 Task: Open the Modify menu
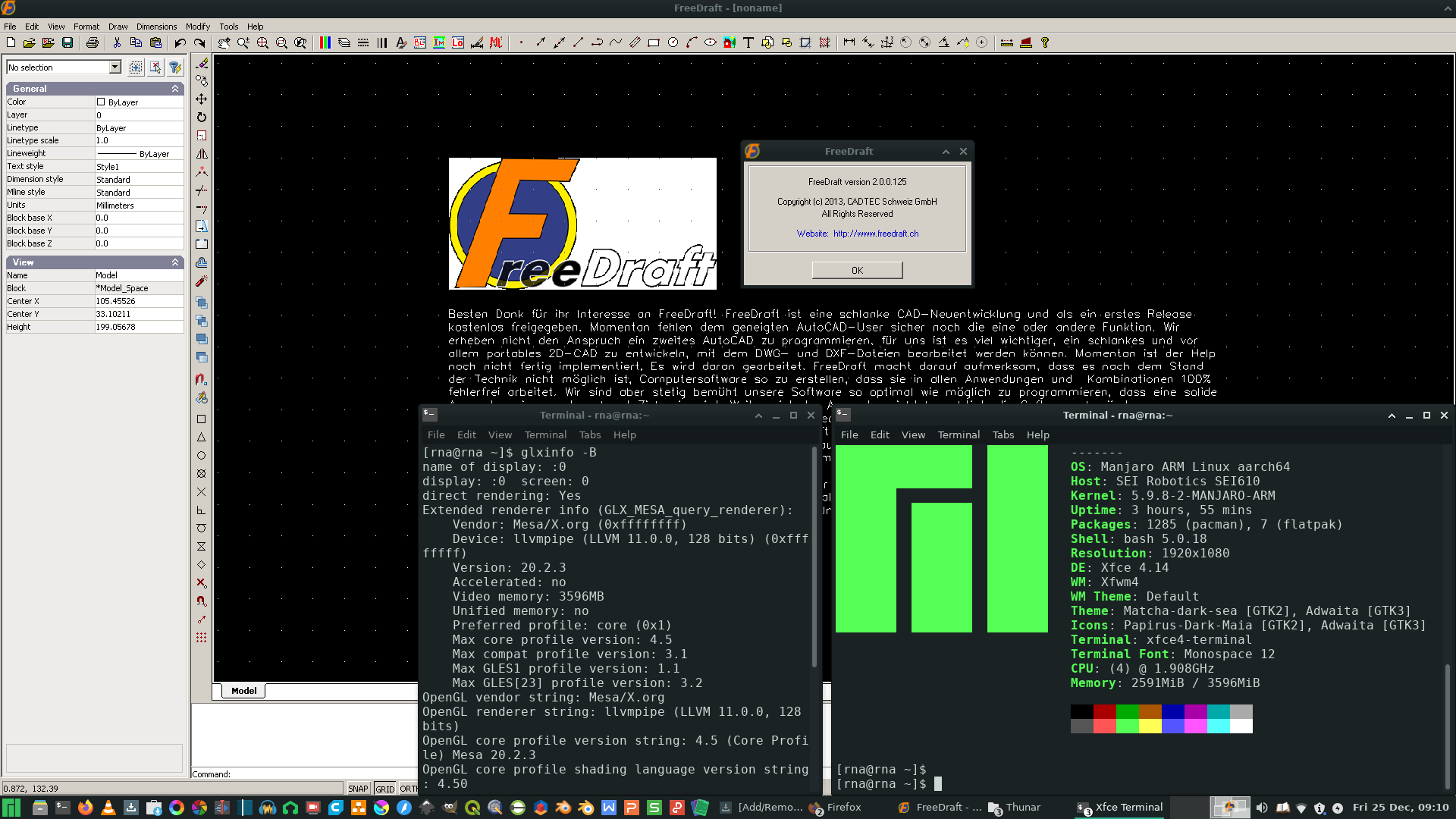pyautogui.click(x=198, y=27)
